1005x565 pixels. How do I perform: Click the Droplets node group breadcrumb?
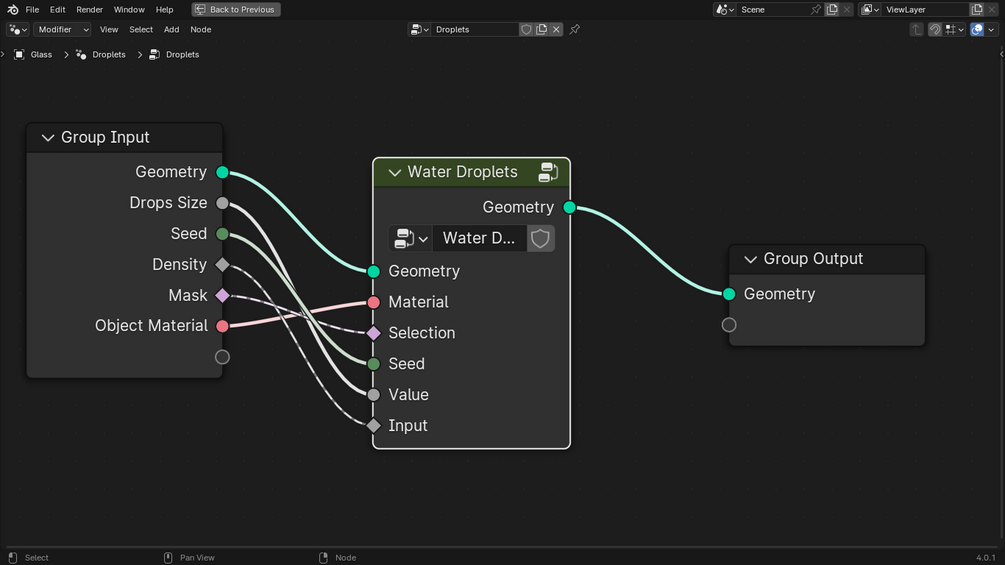point(183,54)
